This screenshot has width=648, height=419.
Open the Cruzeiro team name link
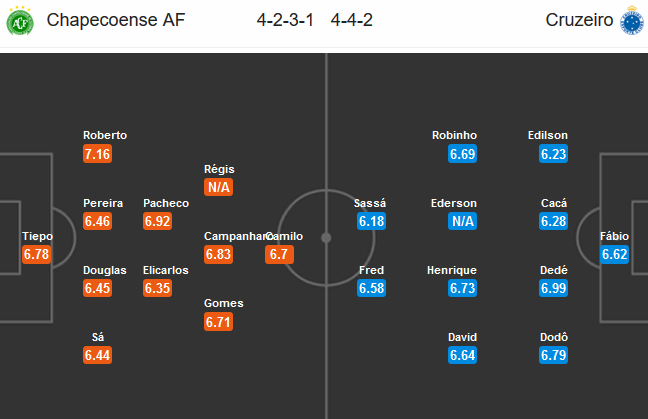[x=579, y=20]
